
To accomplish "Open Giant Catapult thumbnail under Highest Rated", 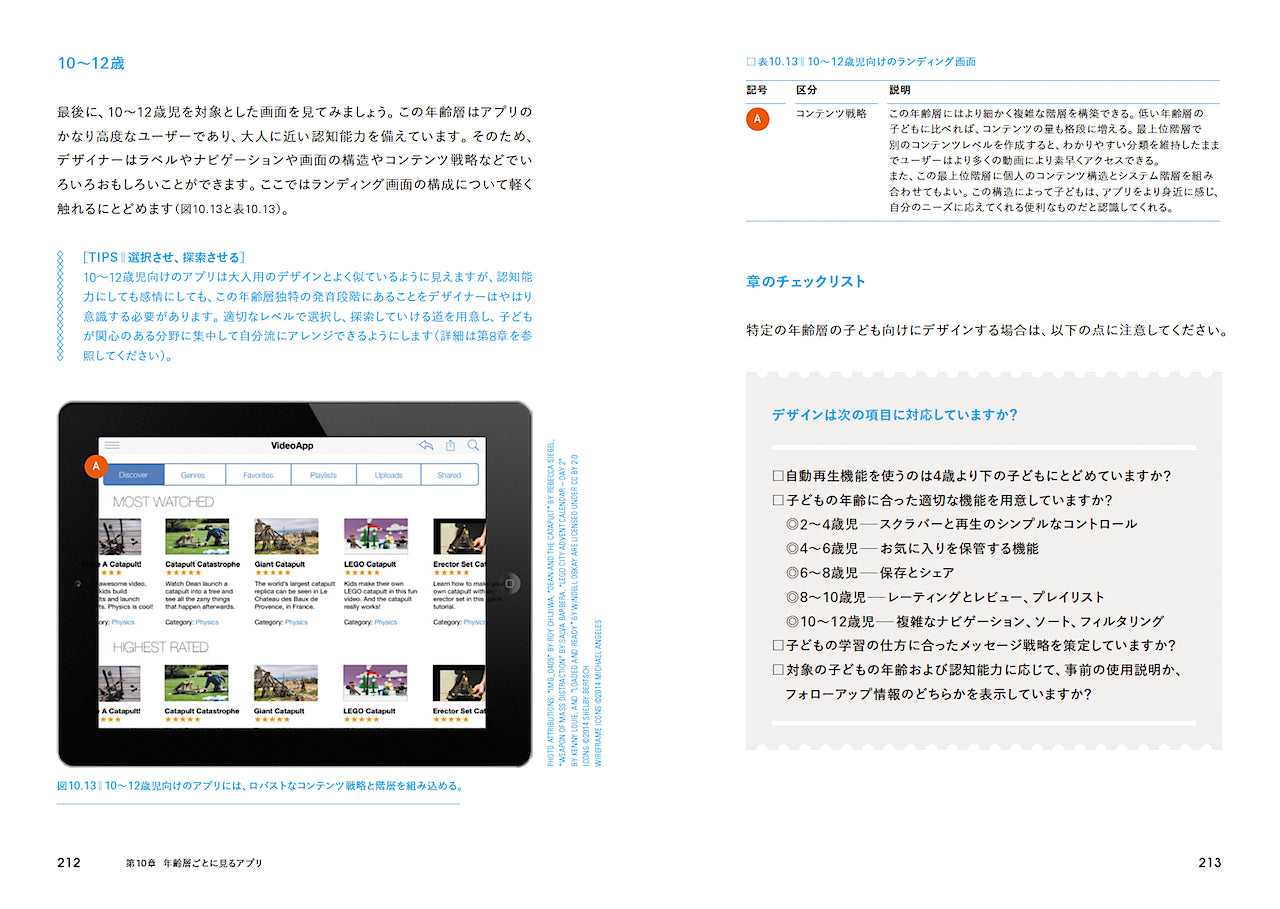I will click(x=286, y=684).
